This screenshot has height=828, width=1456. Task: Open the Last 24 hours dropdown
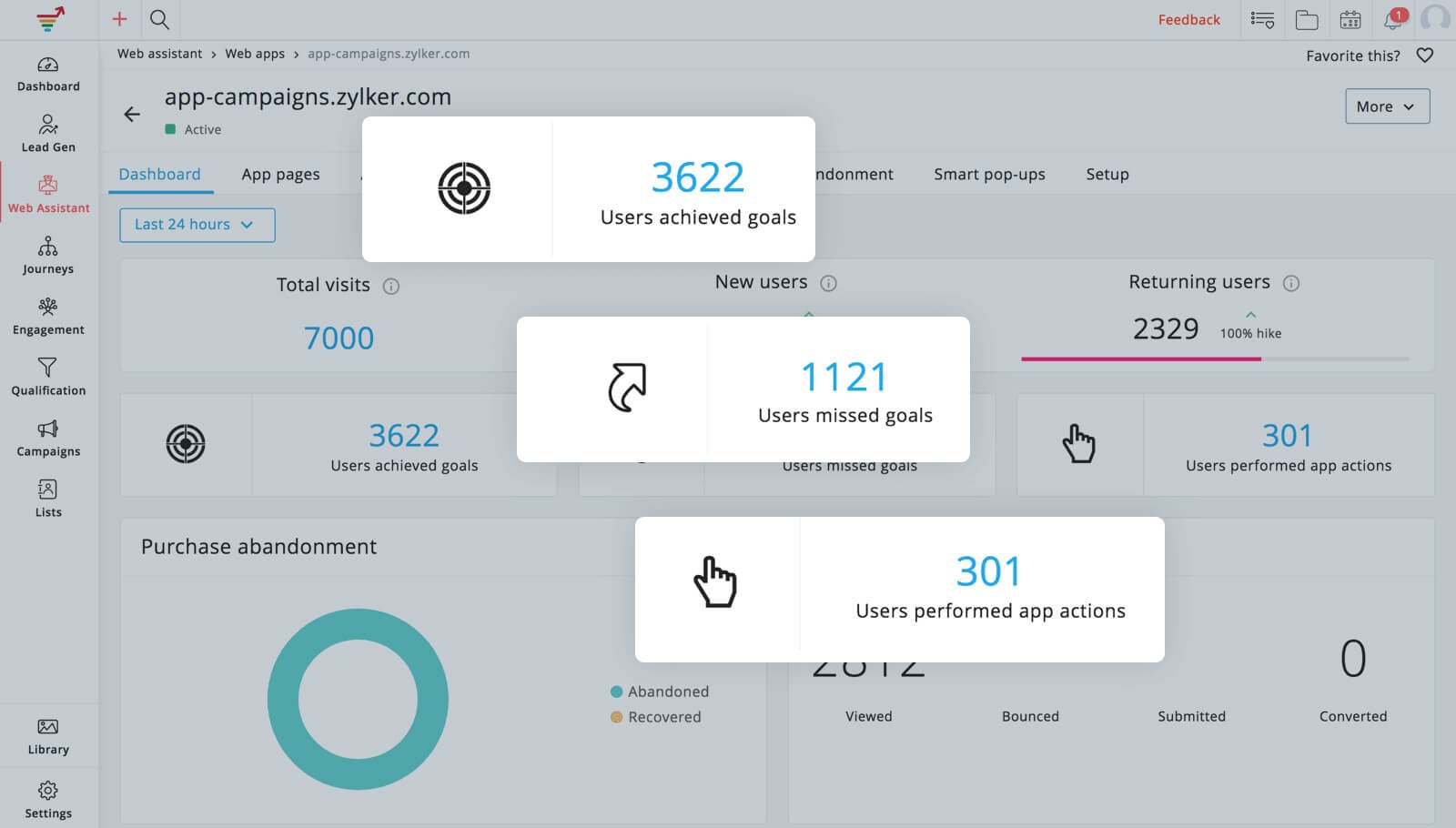[197, 225]
